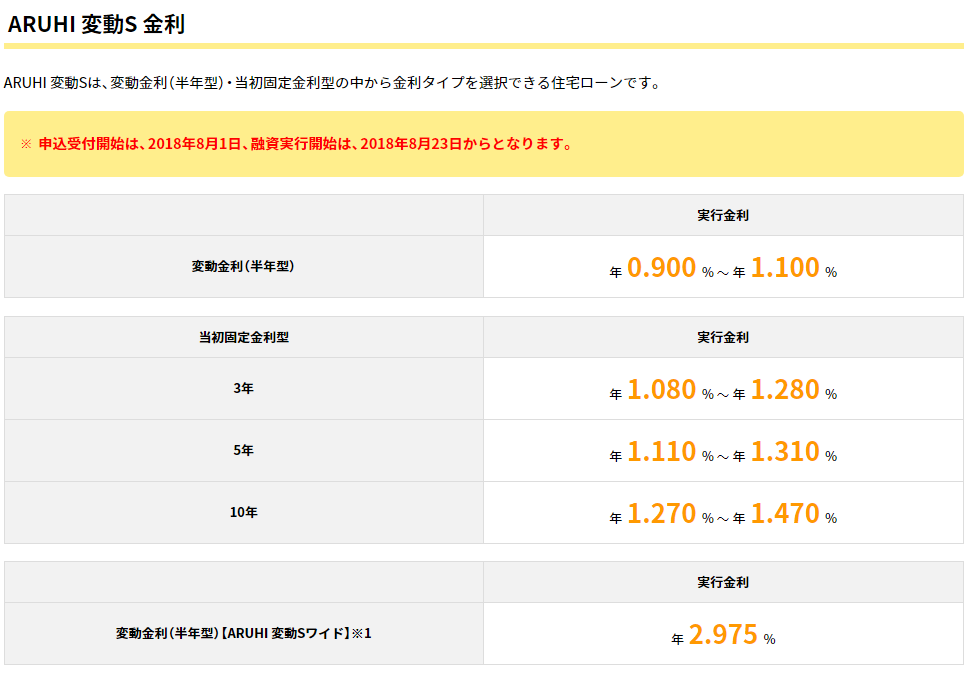Select the 1.280 rate value

coord(785,390)
